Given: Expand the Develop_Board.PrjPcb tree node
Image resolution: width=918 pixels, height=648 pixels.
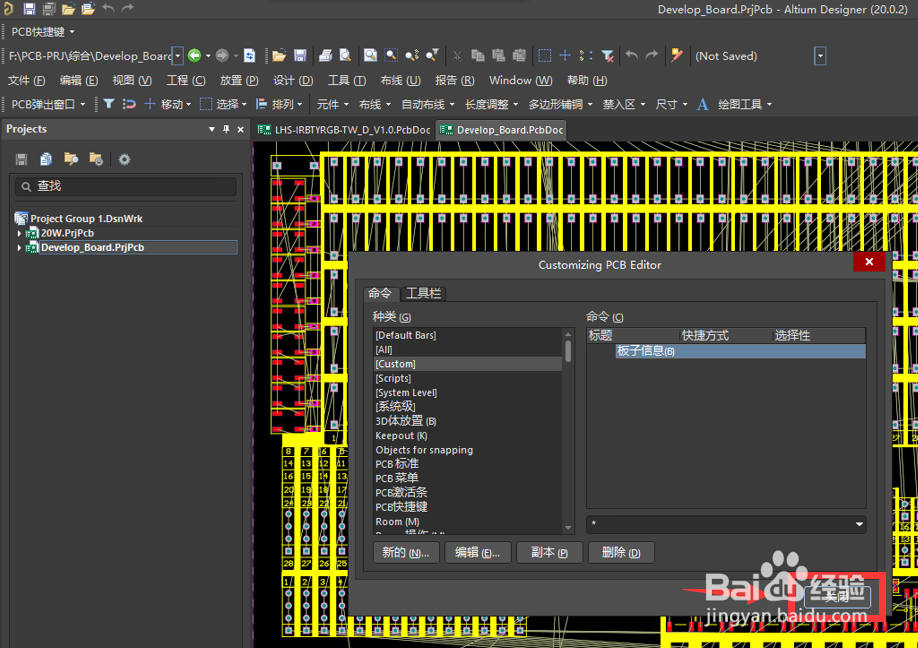Looking at the screenshot, I should (19, 248).
